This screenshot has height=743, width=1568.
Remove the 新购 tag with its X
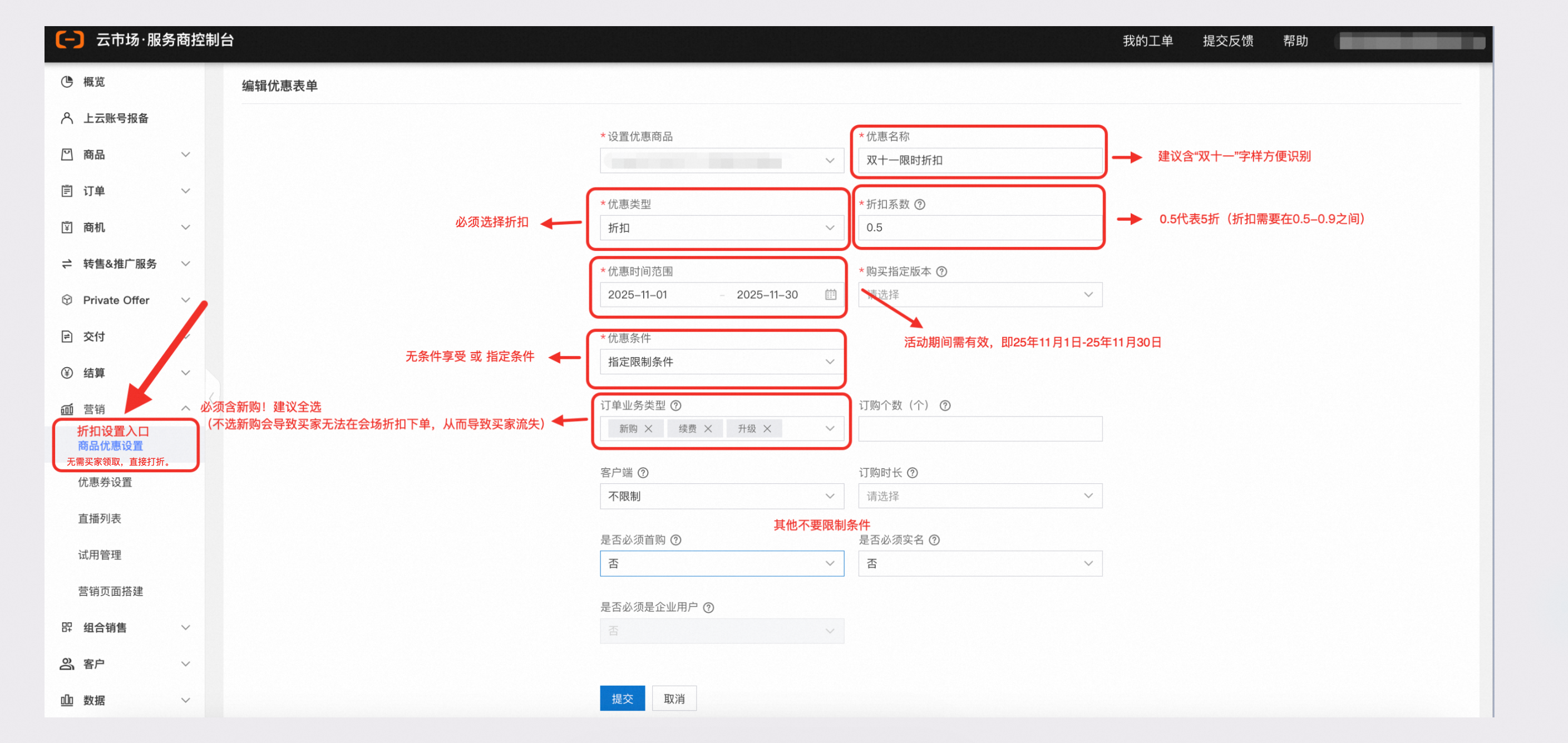tap(648, 429)
